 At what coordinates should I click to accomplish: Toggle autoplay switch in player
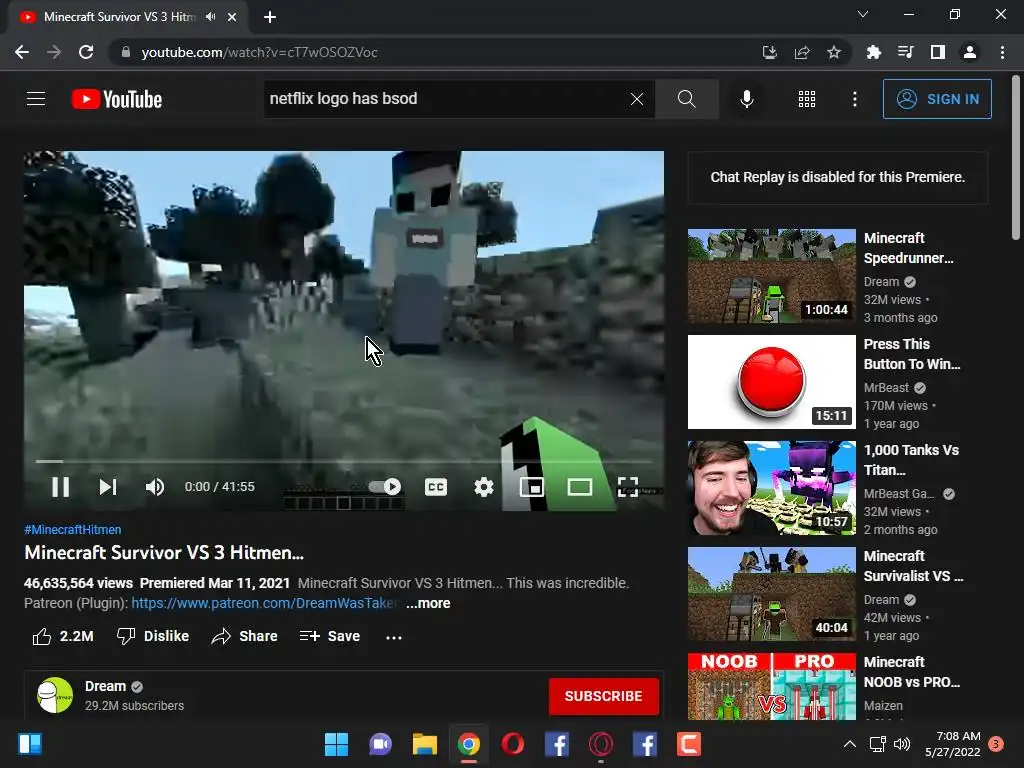pos(385,487)
